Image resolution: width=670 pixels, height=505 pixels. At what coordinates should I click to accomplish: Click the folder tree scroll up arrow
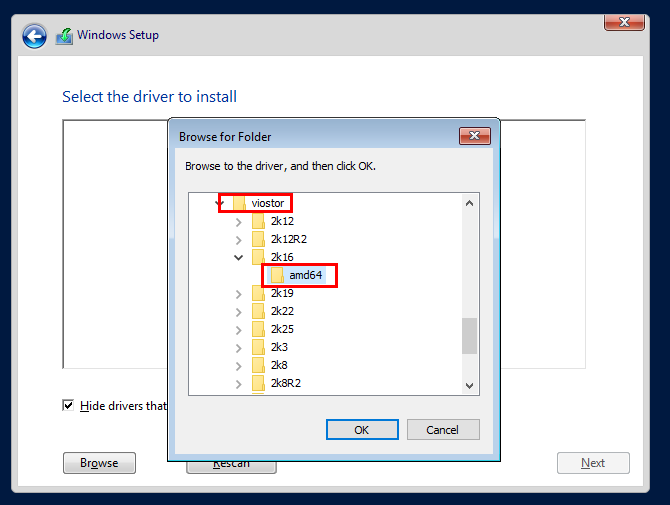tap(470, 203)
